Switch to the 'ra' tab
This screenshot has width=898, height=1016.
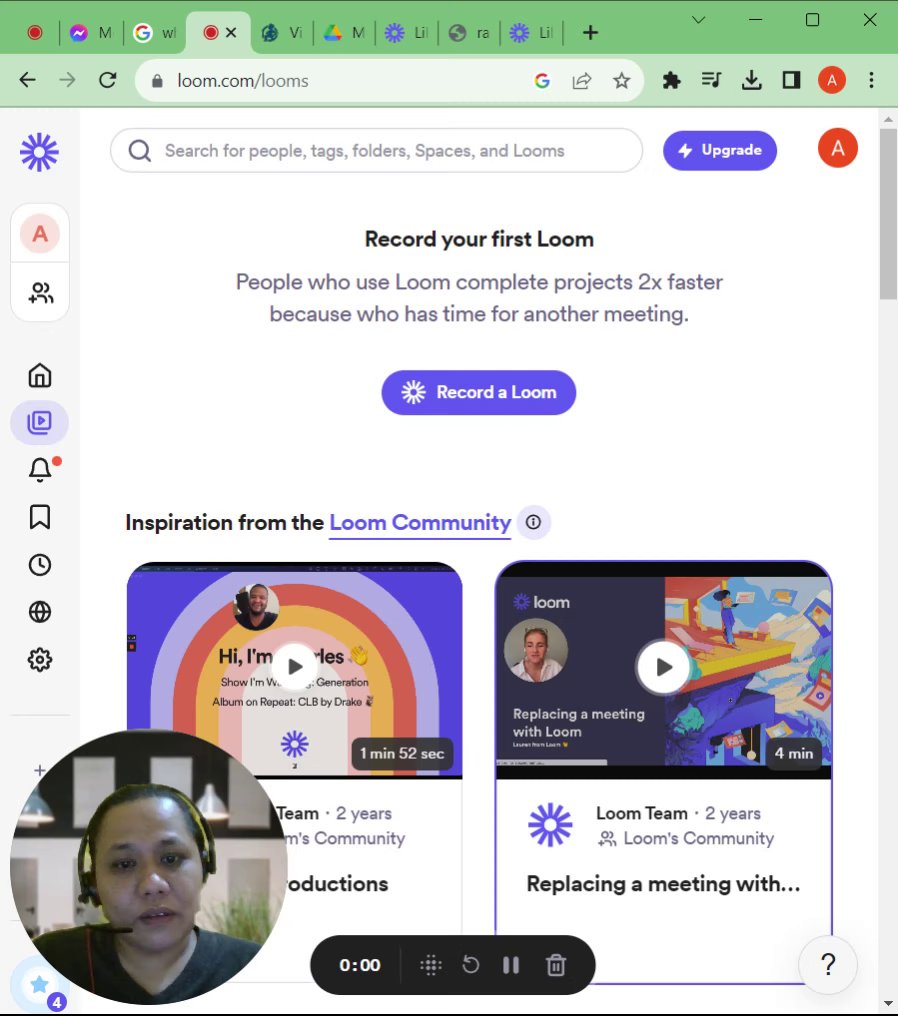(x=470, y=32)
